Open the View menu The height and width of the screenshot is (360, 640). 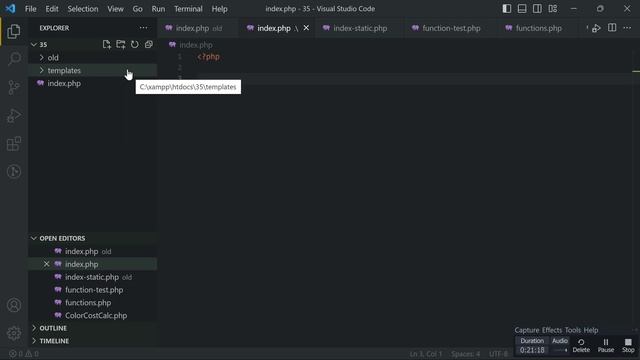[116, 9]
